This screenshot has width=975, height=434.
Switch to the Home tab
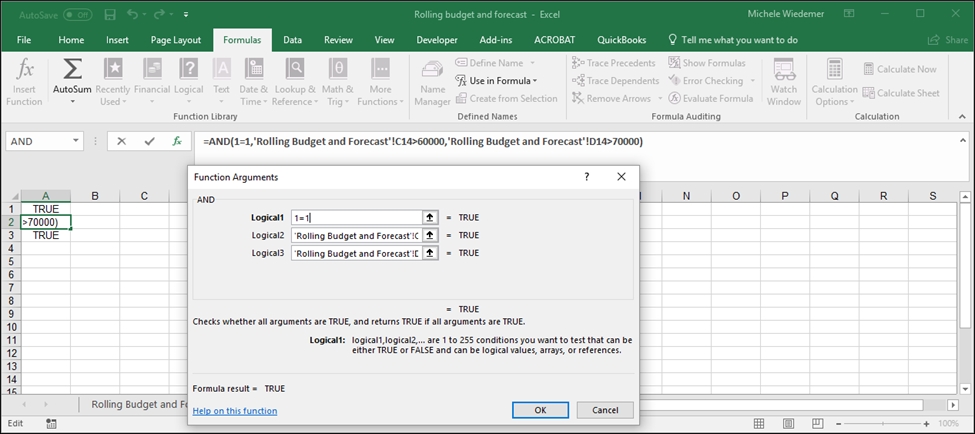[71, 40]
